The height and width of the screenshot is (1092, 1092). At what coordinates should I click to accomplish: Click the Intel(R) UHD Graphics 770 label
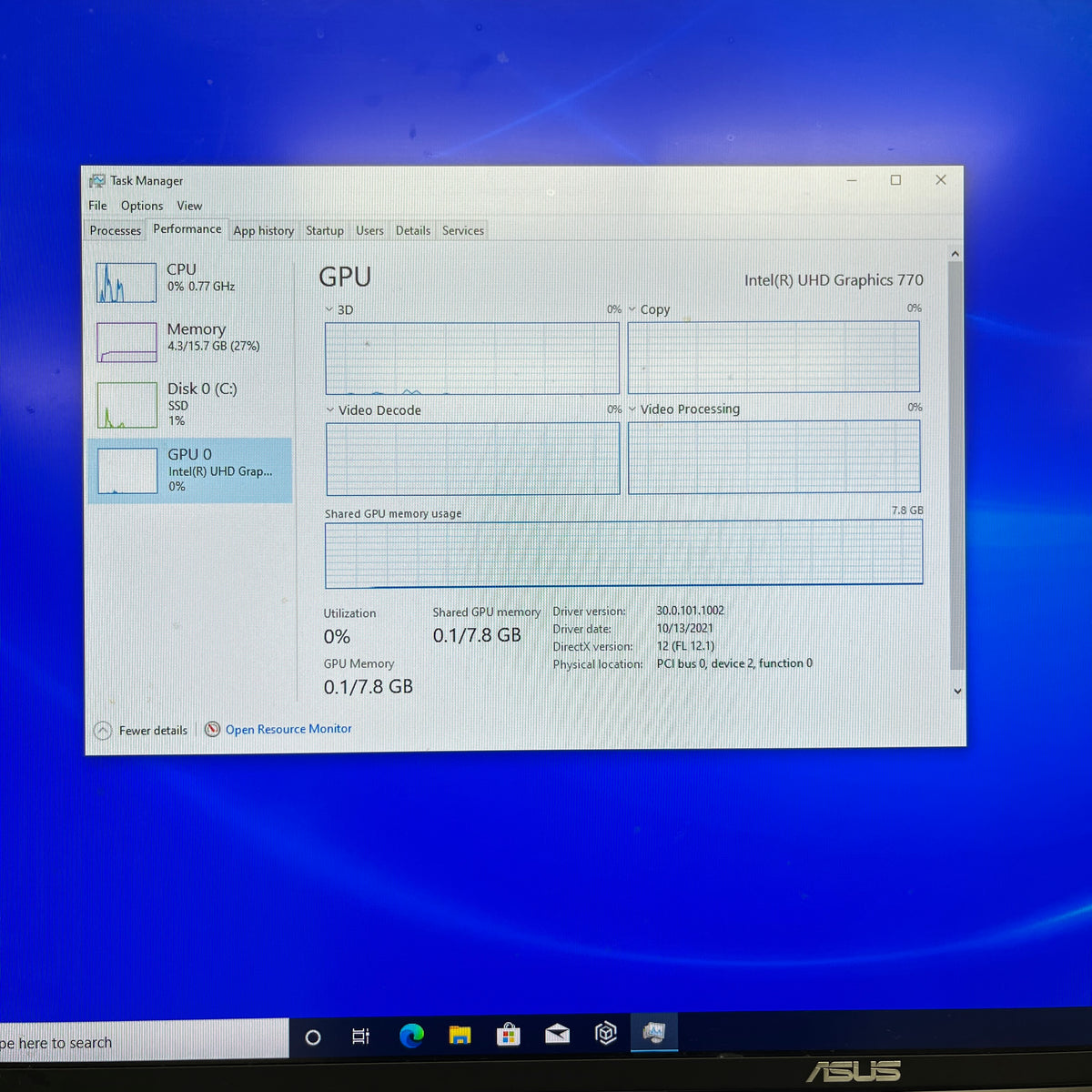coord(834,280)
